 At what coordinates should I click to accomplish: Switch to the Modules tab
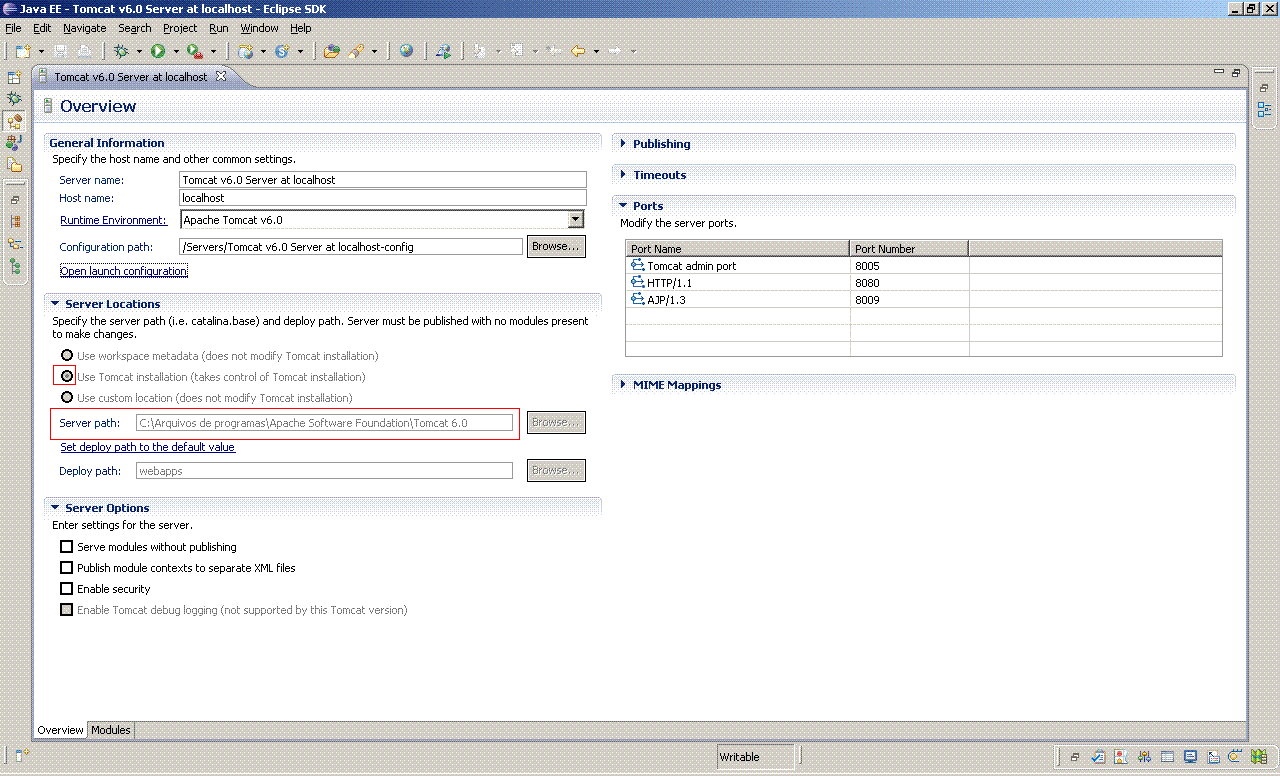tap(111, 730)
